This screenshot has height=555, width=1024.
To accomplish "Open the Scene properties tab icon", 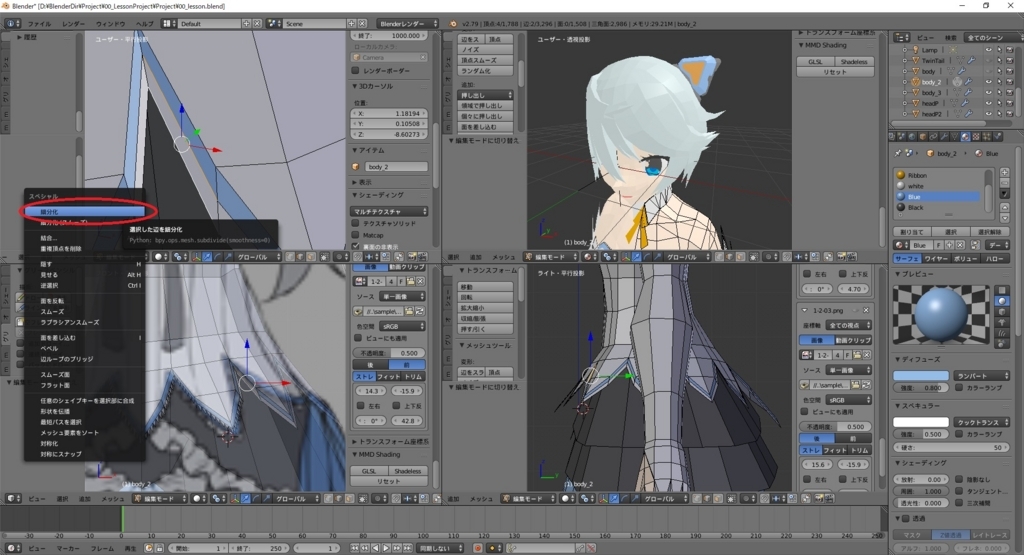I will (x=901, y=136).
